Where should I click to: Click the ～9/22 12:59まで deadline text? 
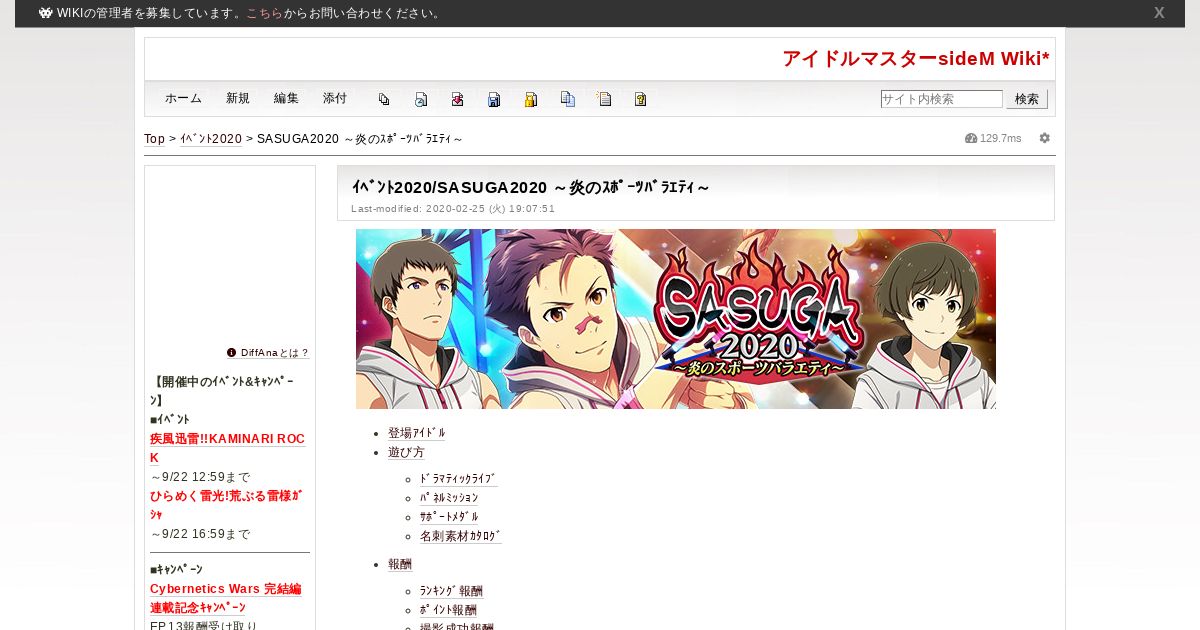200,477
